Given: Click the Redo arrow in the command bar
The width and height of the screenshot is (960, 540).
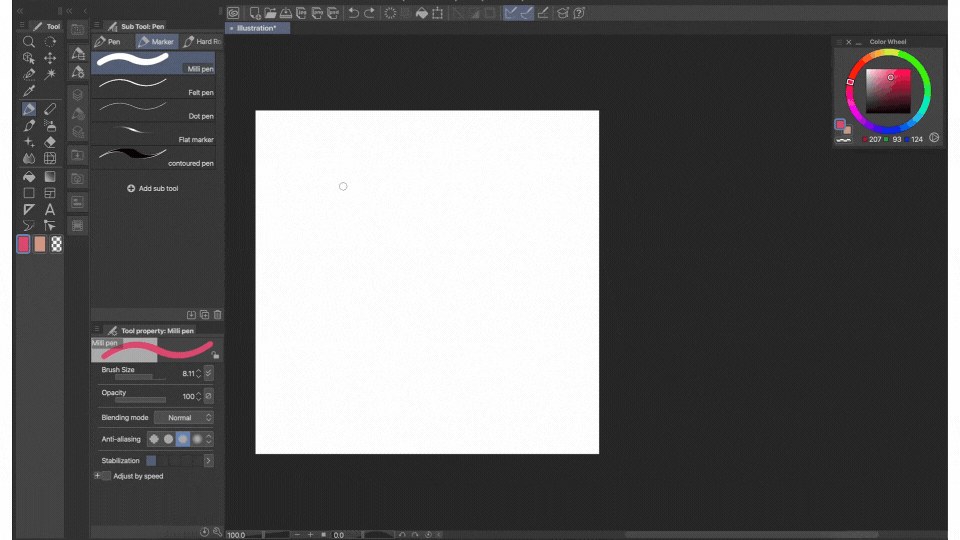Looking at the screenshot, I should click(x=370, y=13).
